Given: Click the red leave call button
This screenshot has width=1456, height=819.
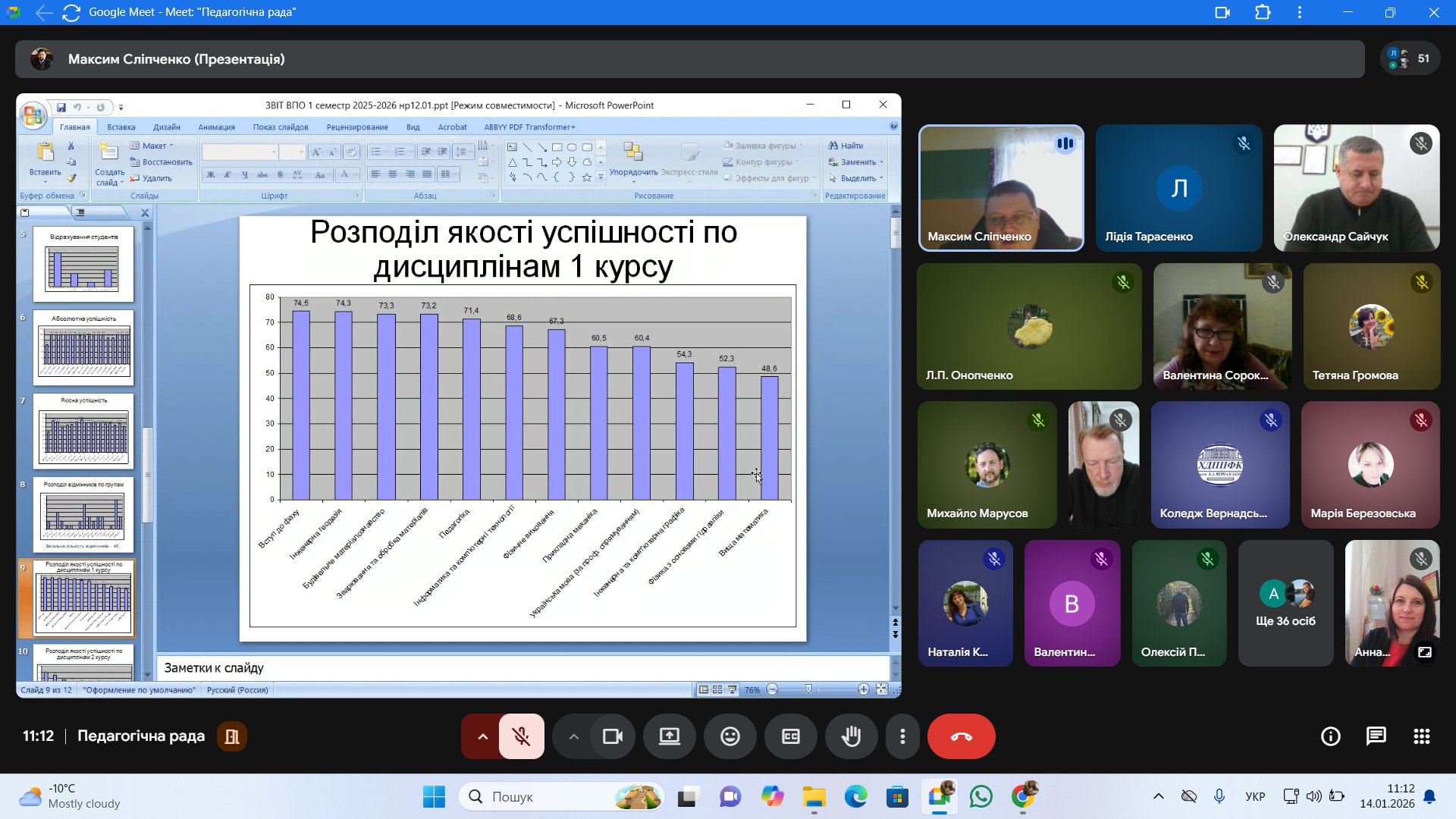Looking at the screenshot, I should [x=961, y=736].
